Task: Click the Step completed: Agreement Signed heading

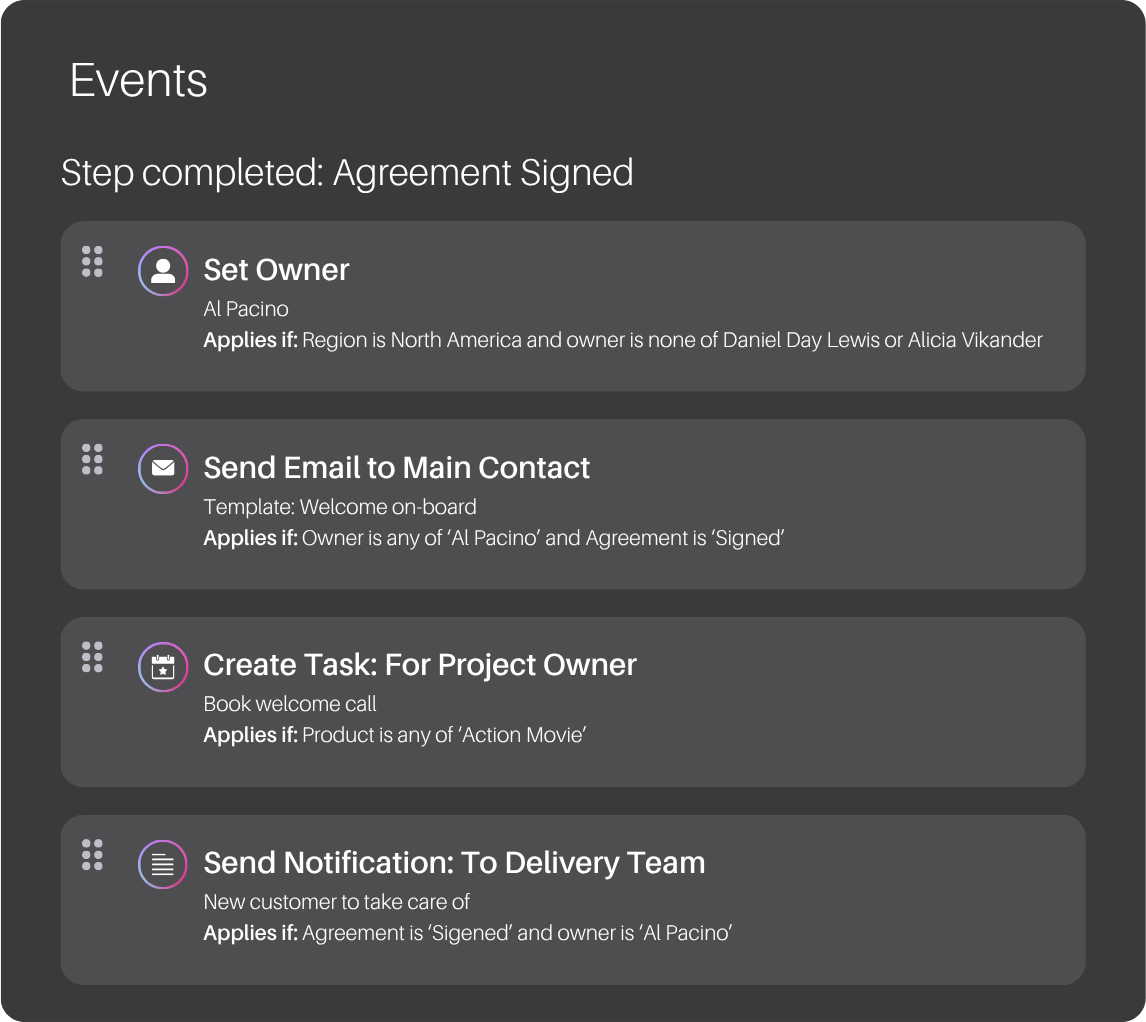Action: (x=347, y=173)
